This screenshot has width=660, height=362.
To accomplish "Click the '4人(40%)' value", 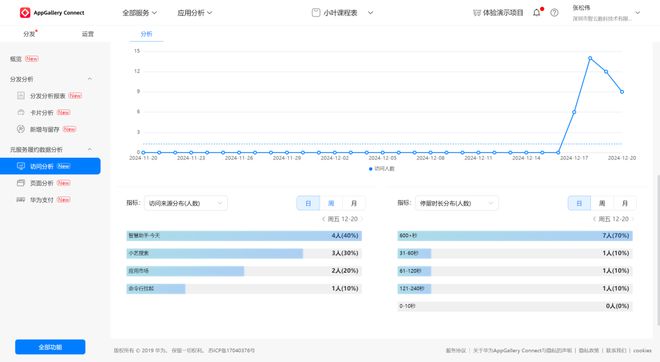I will pyautogui.click(x=345, y=236).
